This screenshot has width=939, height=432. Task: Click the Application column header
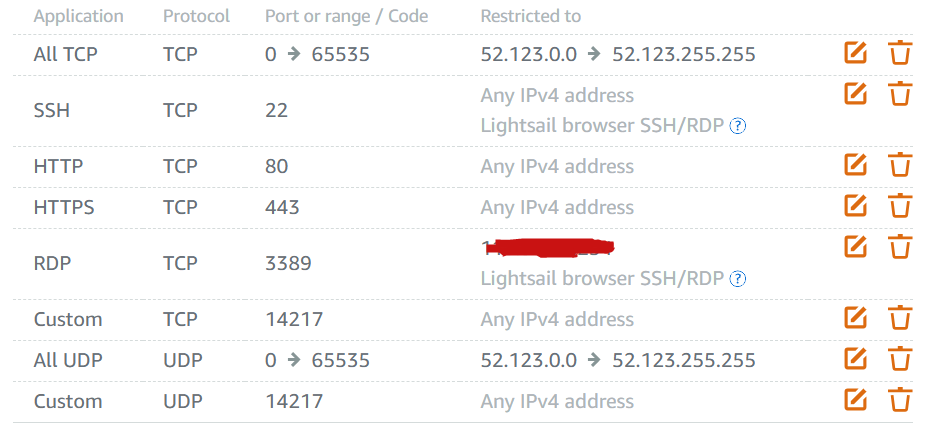point(78,16)
